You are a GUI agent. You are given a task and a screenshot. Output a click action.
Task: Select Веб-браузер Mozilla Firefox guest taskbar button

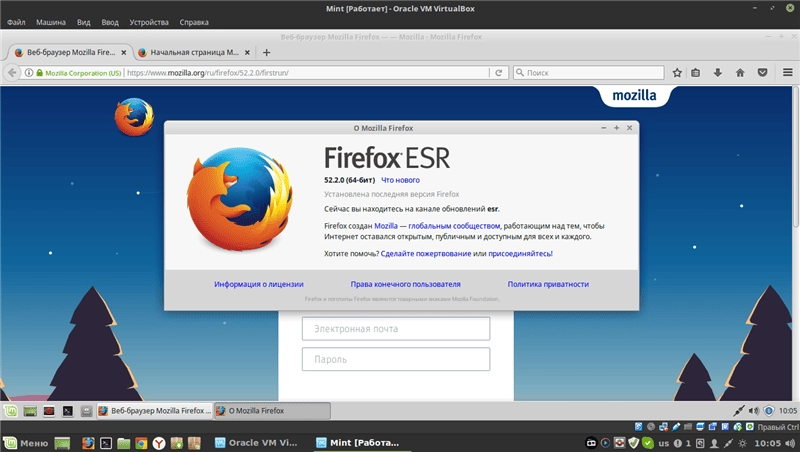[x=155, y=411]
